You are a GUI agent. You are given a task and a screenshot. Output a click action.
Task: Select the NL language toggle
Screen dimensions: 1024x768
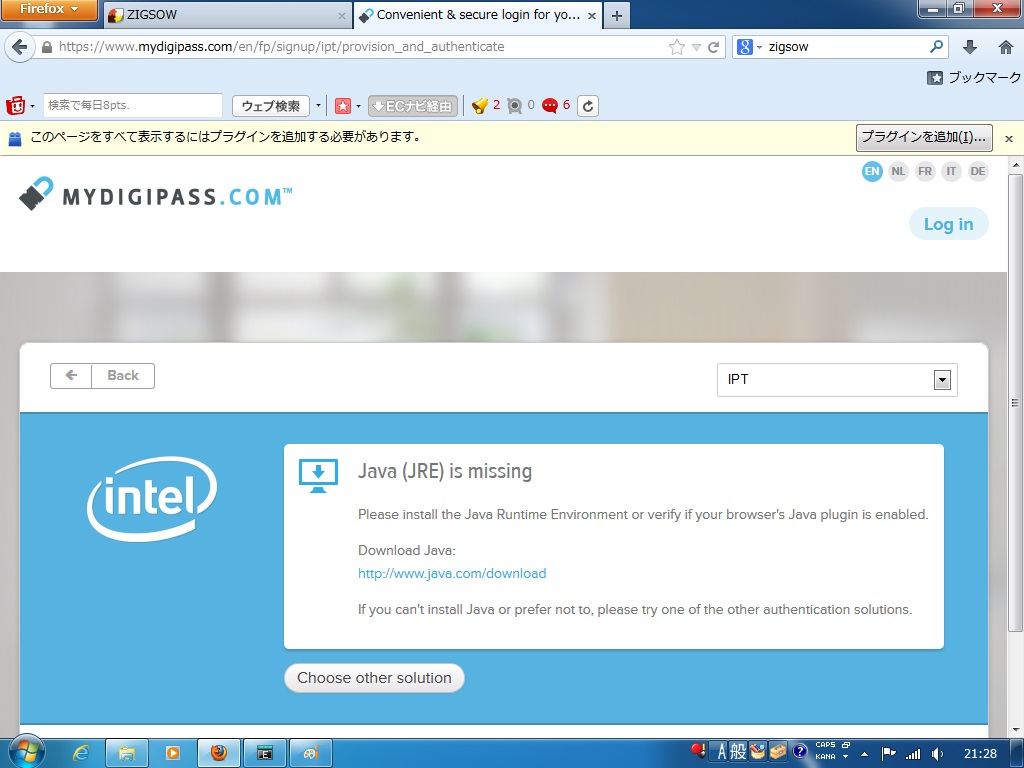tap(899, 172)
